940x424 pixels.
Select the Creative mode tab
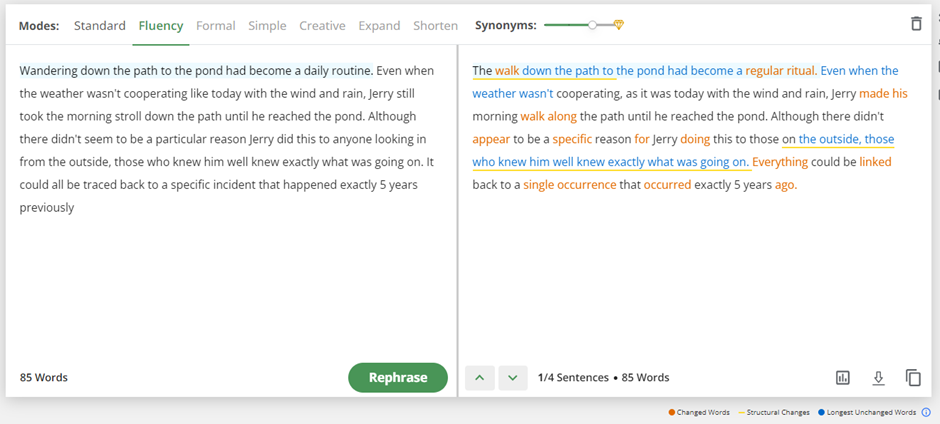coord(322,25)
